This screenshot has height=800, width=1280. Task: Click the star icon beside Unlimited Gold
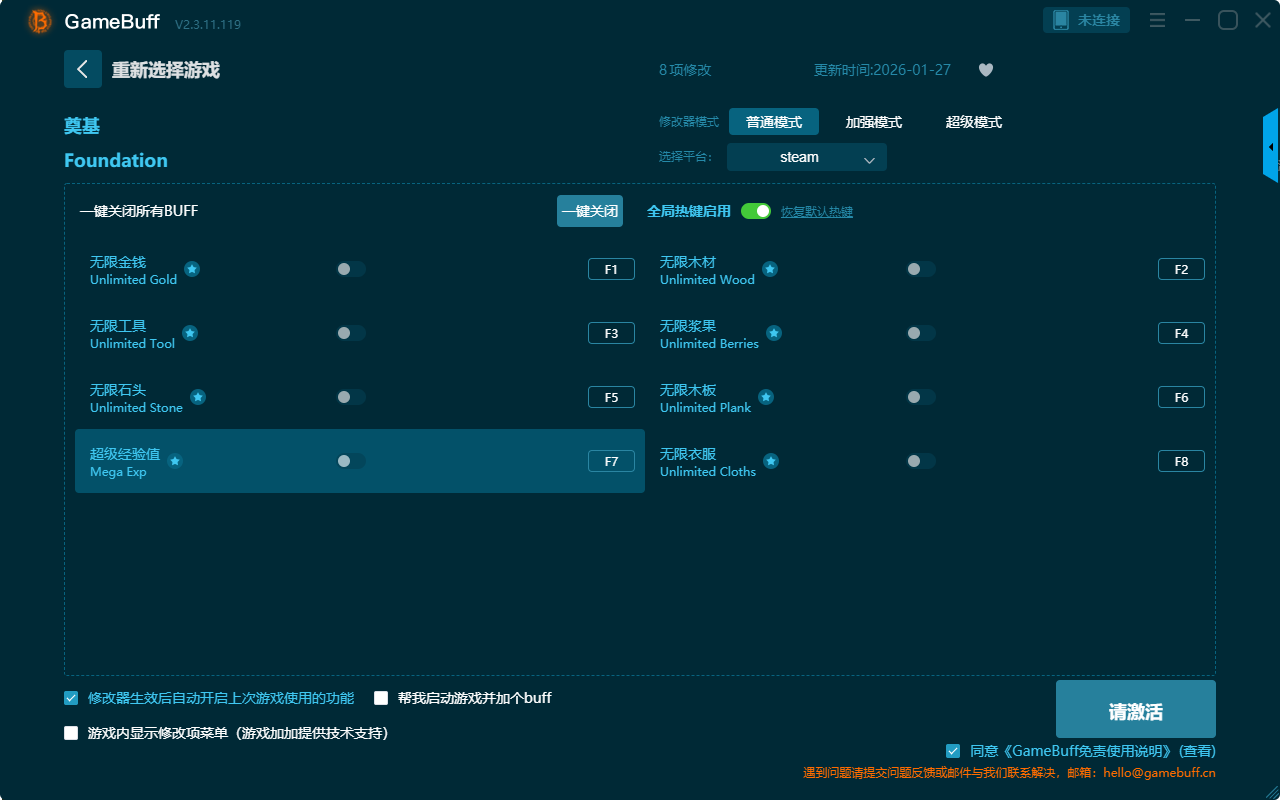(x=192, y=269)
